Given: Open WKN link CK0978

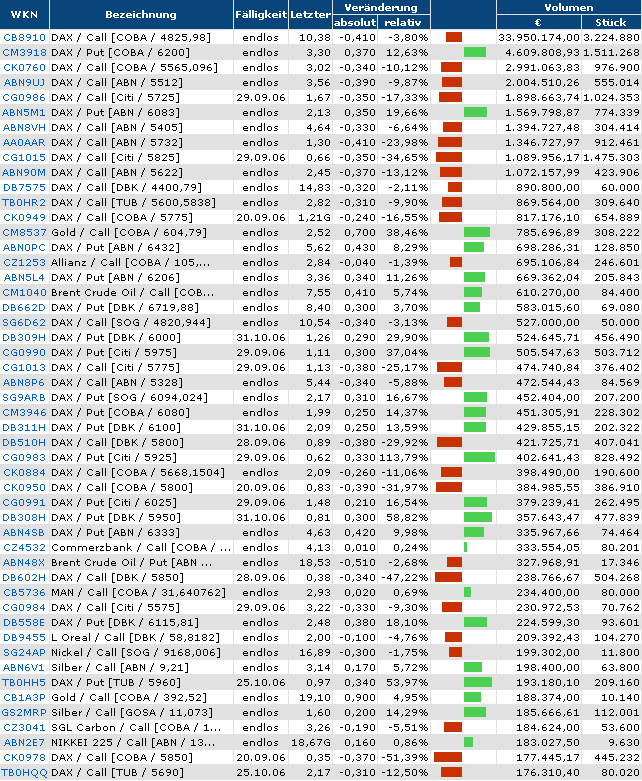Looking at the screenshot, I should tap(24, 758).
